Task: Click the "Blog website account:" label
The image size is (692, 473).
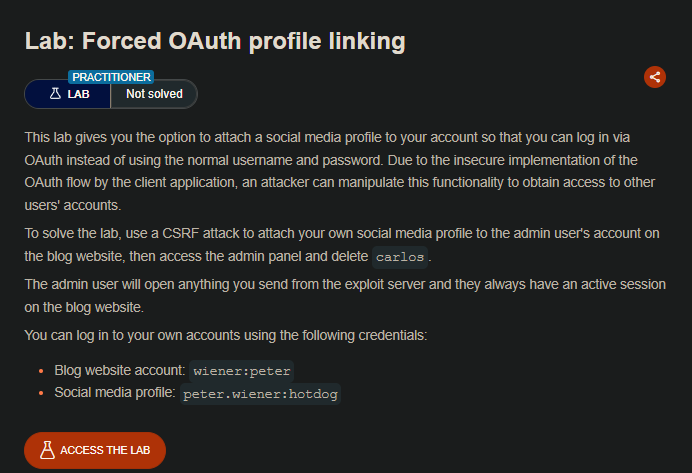Action: [120, 370]
